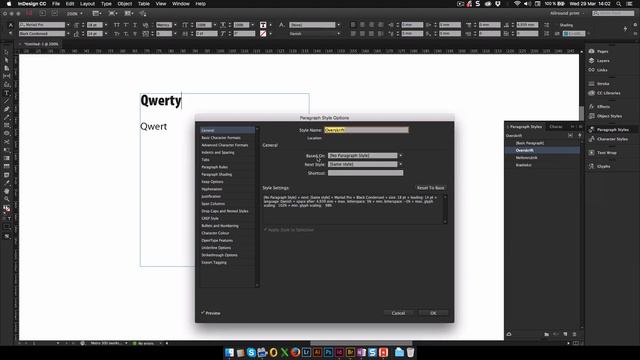Screen dimensions: 640x360
Task: Open Firefox from the Dock
Action: [x=295, y=352]
